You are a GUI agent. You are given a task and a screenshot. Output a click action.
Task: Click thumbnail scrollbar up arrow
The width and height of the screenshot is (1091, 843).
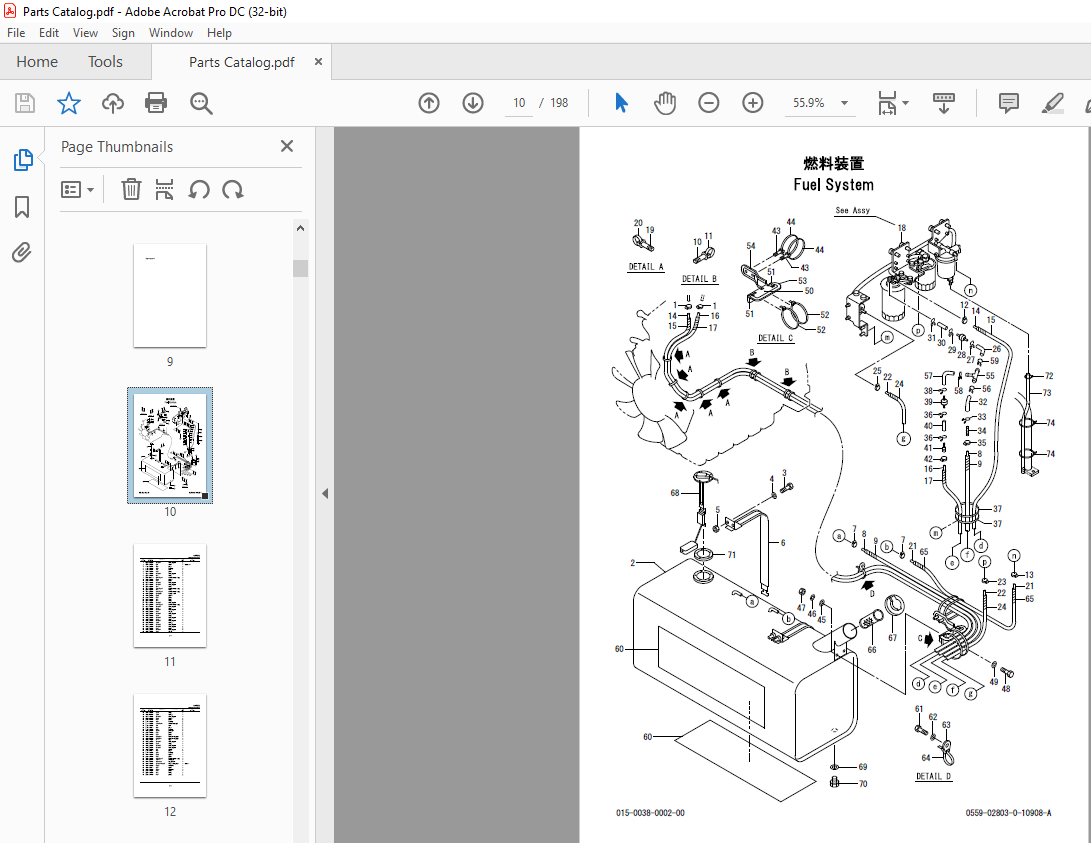(x=301, y=227)
